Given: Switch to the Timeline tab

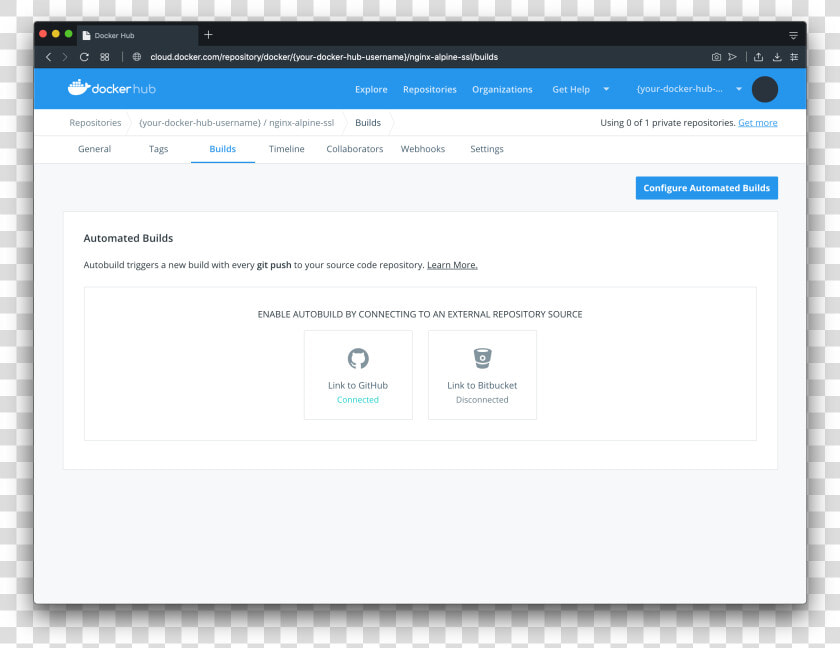Looking at the screenshot, I should tap(287, 149).
